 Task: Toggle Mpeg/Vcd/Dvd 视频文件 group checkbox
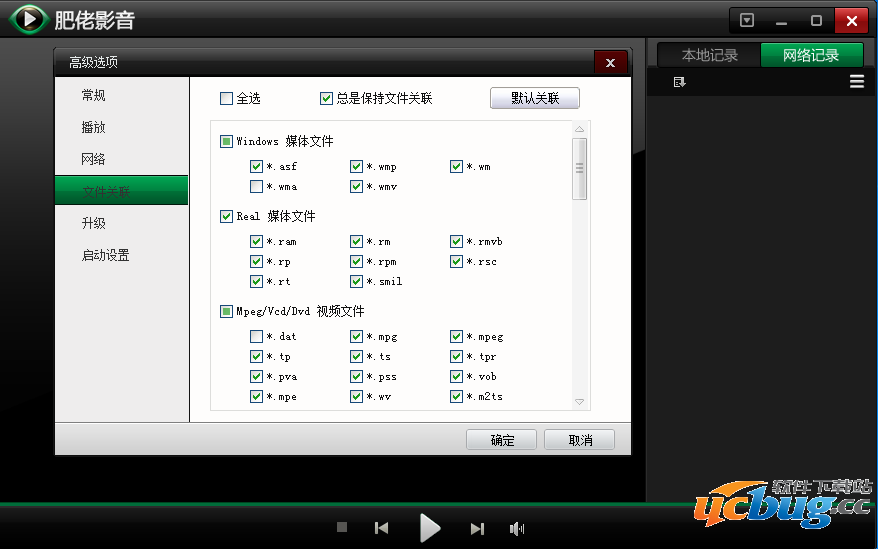point(226,311)
